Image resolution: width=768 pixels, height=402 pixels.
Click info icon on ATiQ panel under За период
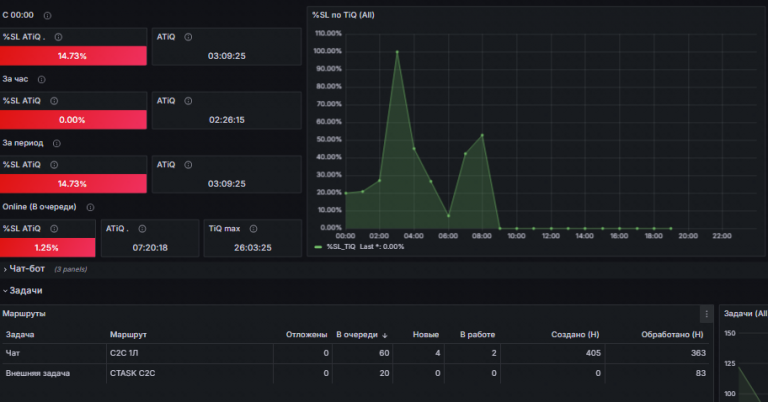[188, 165]
